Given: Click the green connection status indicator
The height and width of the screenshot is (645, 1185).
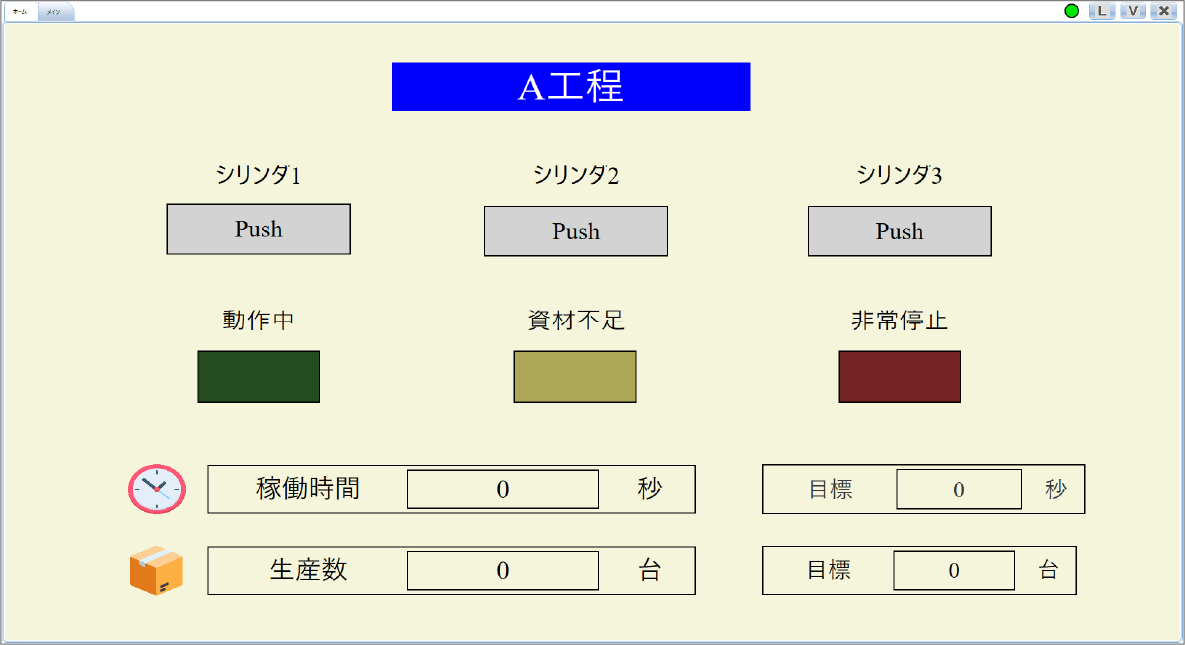Looking at the screenshot, I should 1071,11.
